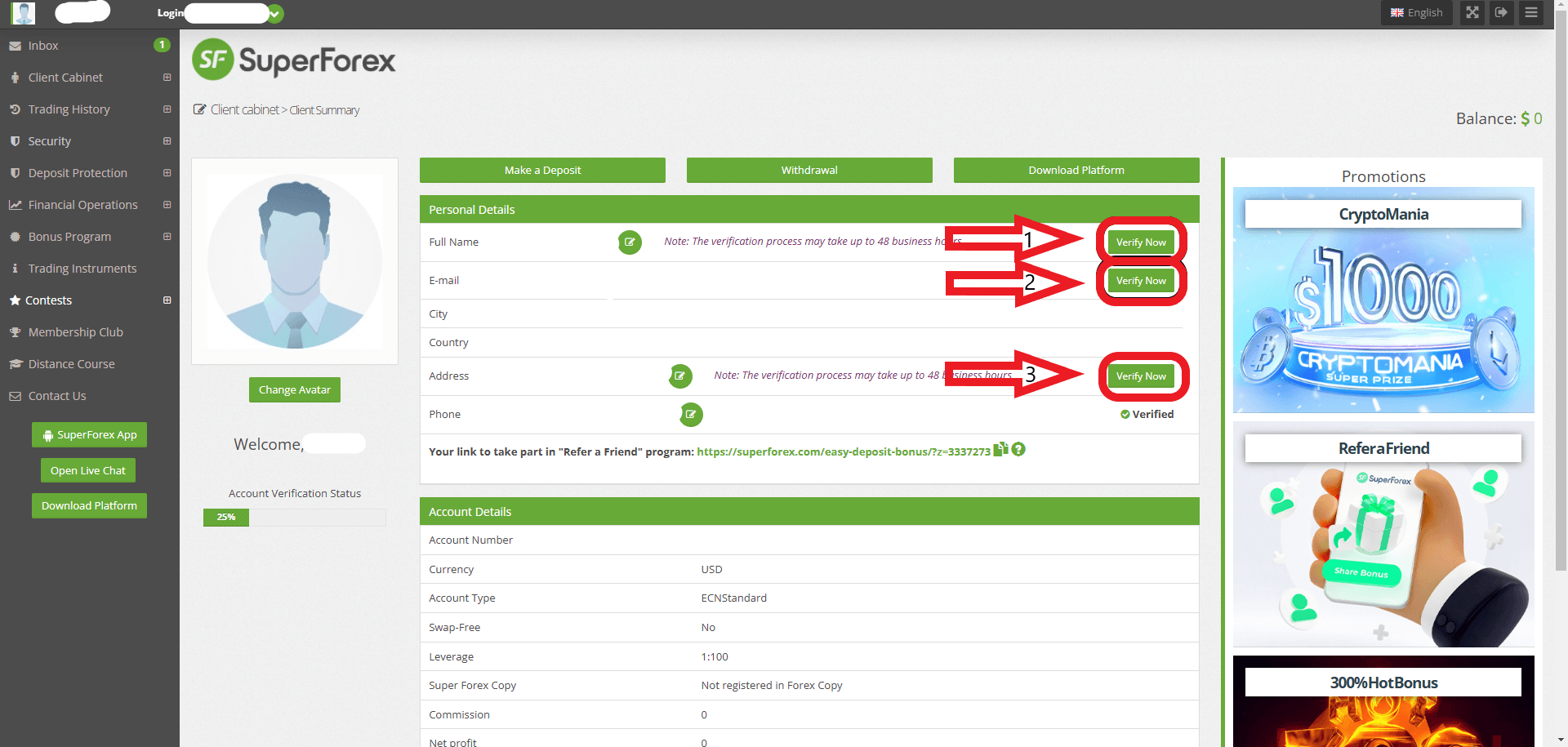
Task: Click the Contact Us envelope icon
Action: coord(15,396)
